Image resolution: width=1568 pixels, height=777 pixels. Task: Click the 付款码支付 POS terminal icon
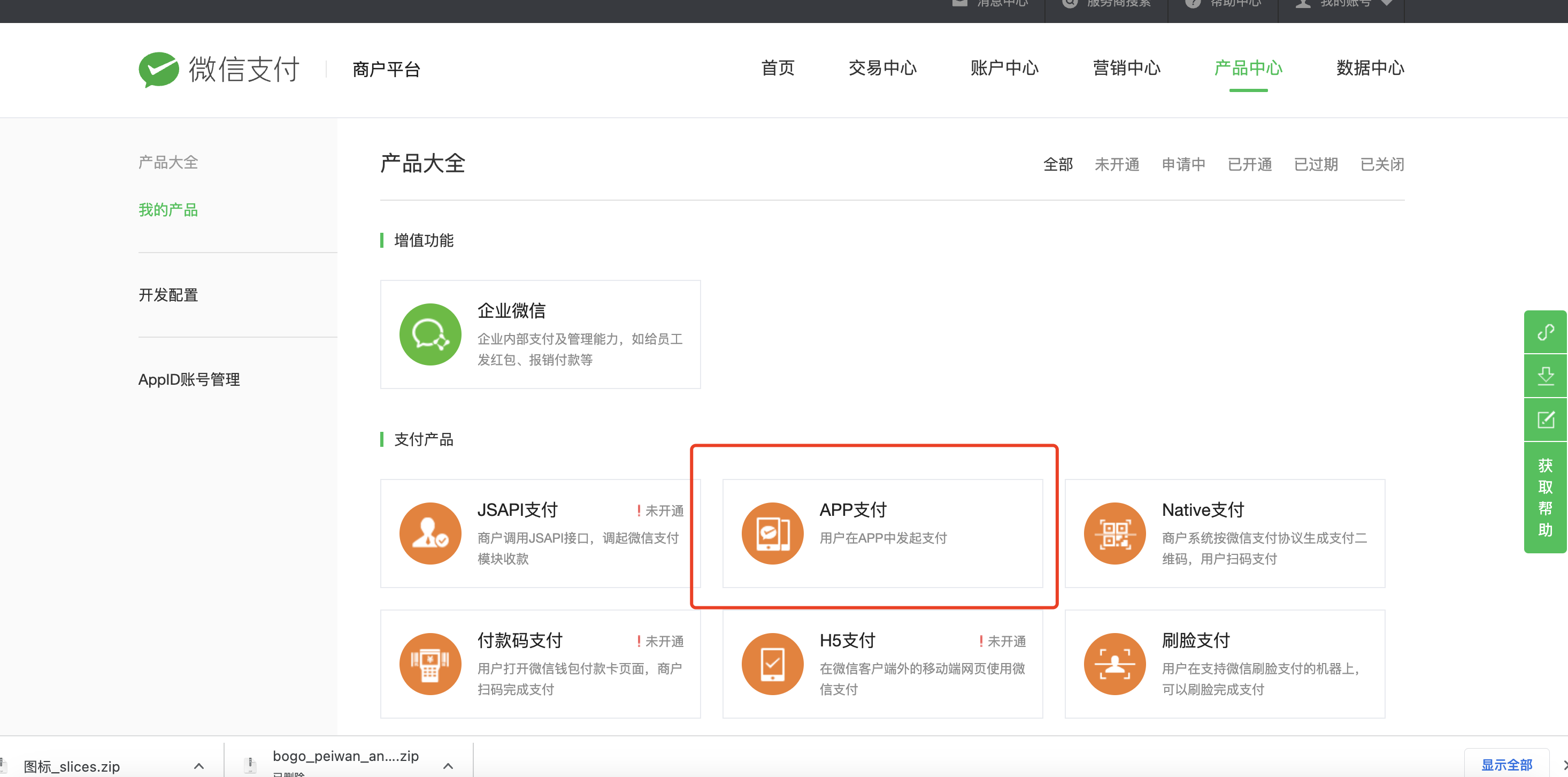430,664
